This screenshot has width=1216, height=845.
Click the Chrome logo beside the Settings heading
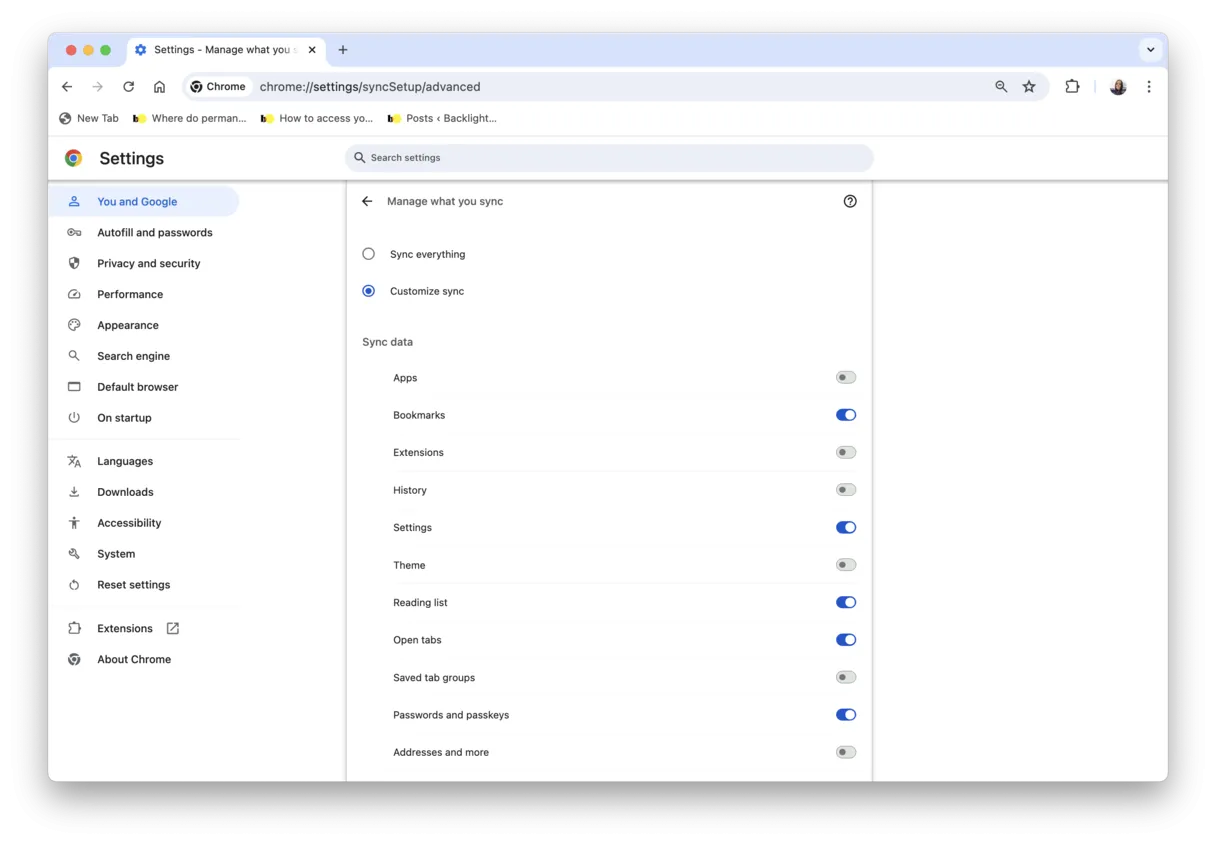(73, 157)
